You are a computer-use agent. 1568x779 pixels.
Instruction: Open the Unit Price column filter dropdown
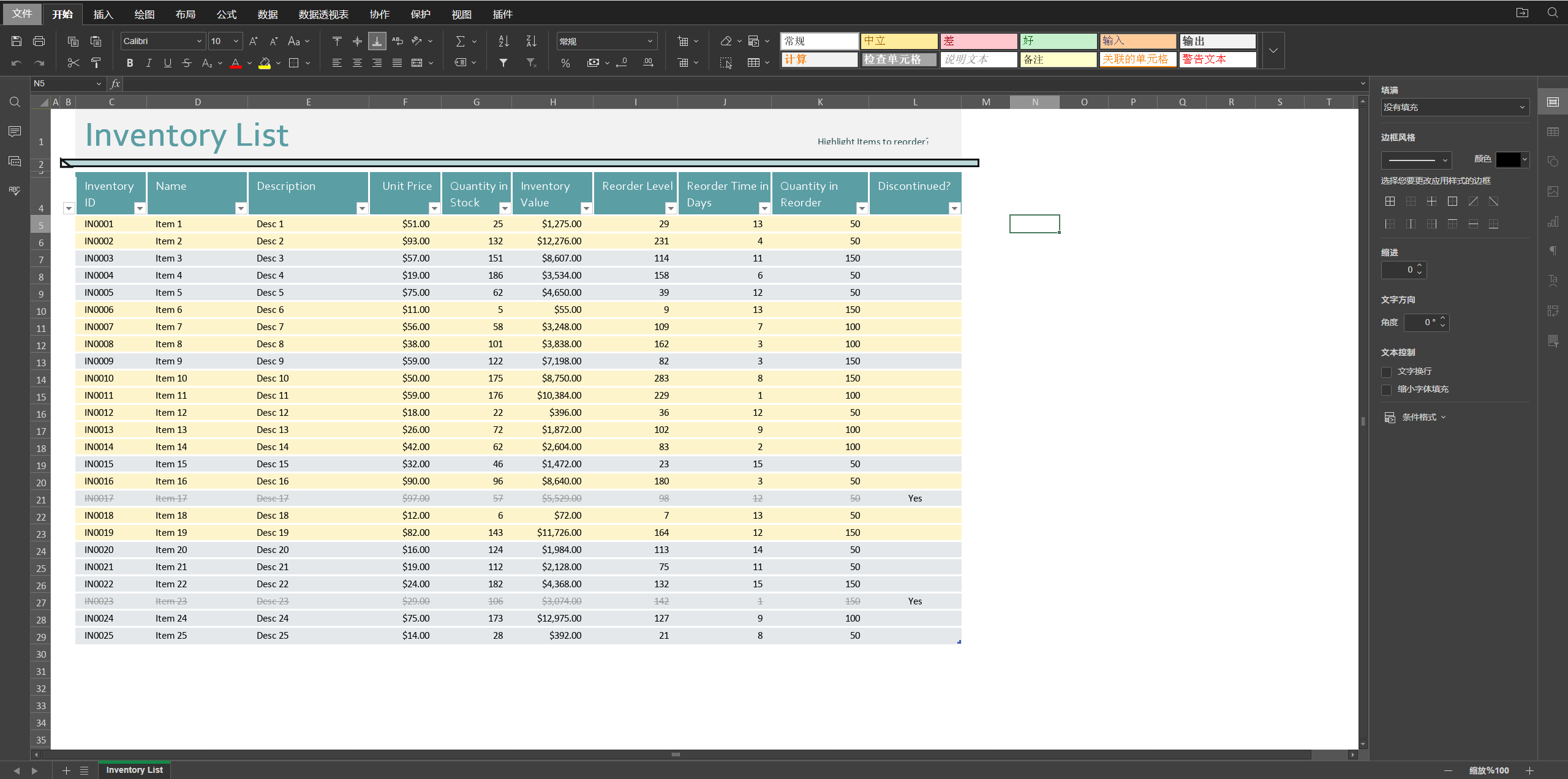(434, 208)
